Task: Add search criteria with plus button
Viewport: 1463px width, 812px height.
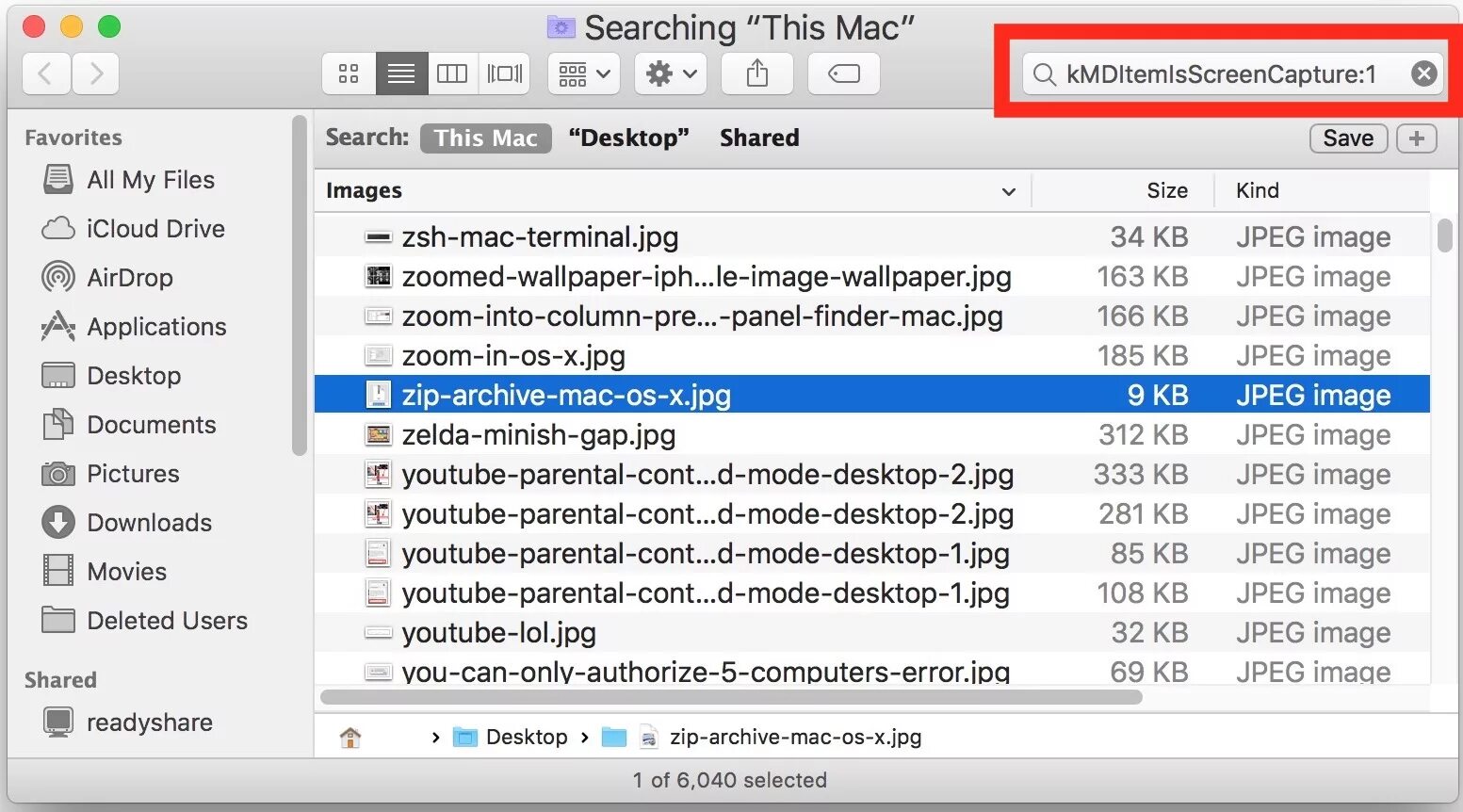Action: [1417, 138]
